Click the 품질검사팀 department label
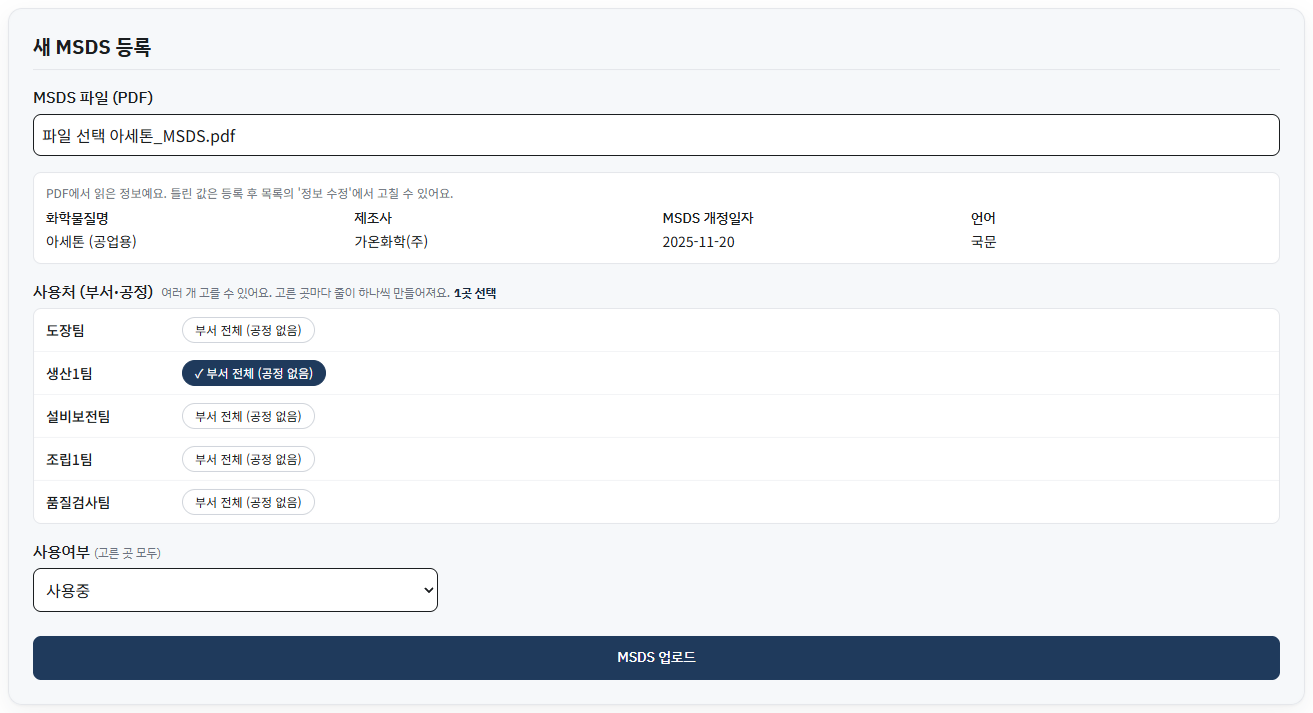This screenshot has height=713, width=1313. point(78,502)
